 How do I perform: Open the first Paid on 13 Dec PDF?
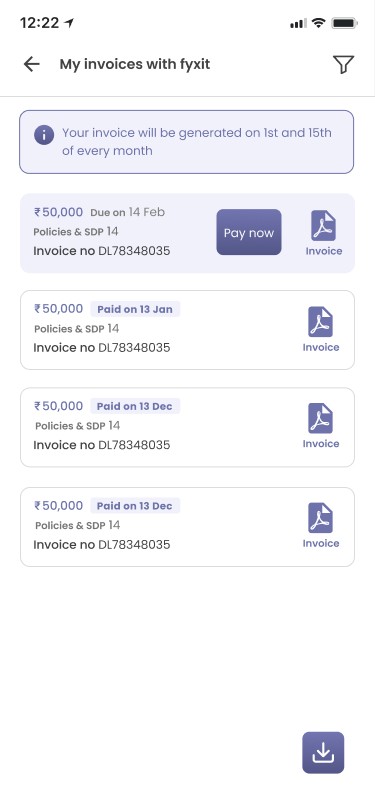click(321, 418)
